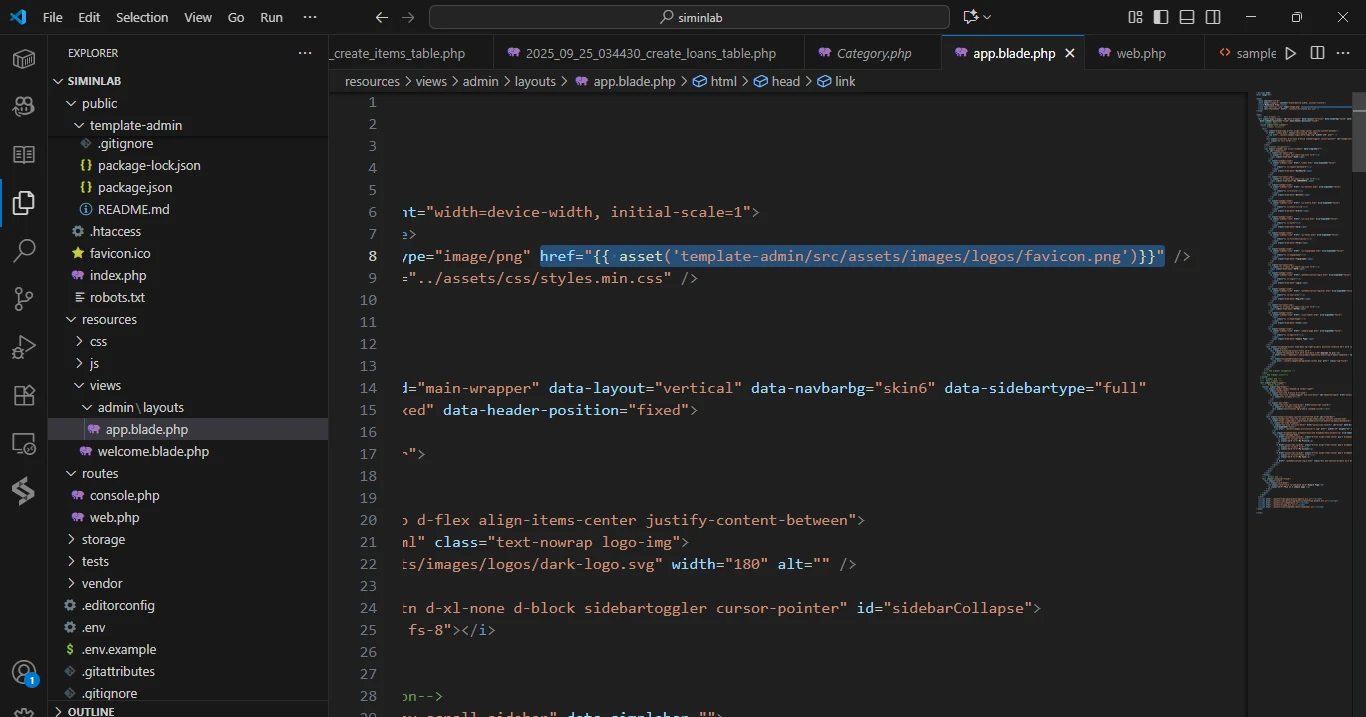Image resolution: width=1366 pixels, height=717 pixels.
Task: Open the Extensions view
Action: pyautogui.click(x=24, y=396)
